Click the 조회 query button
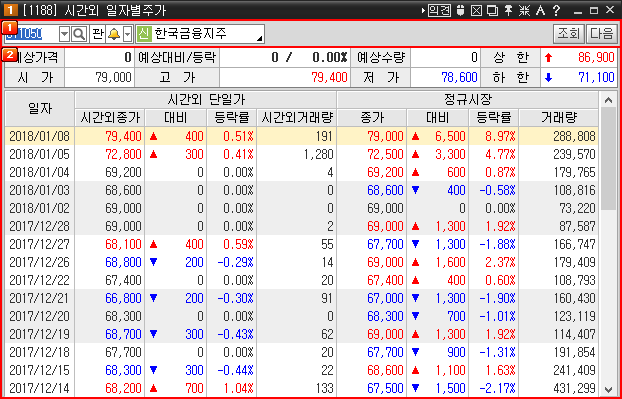 tap(568, 34)
